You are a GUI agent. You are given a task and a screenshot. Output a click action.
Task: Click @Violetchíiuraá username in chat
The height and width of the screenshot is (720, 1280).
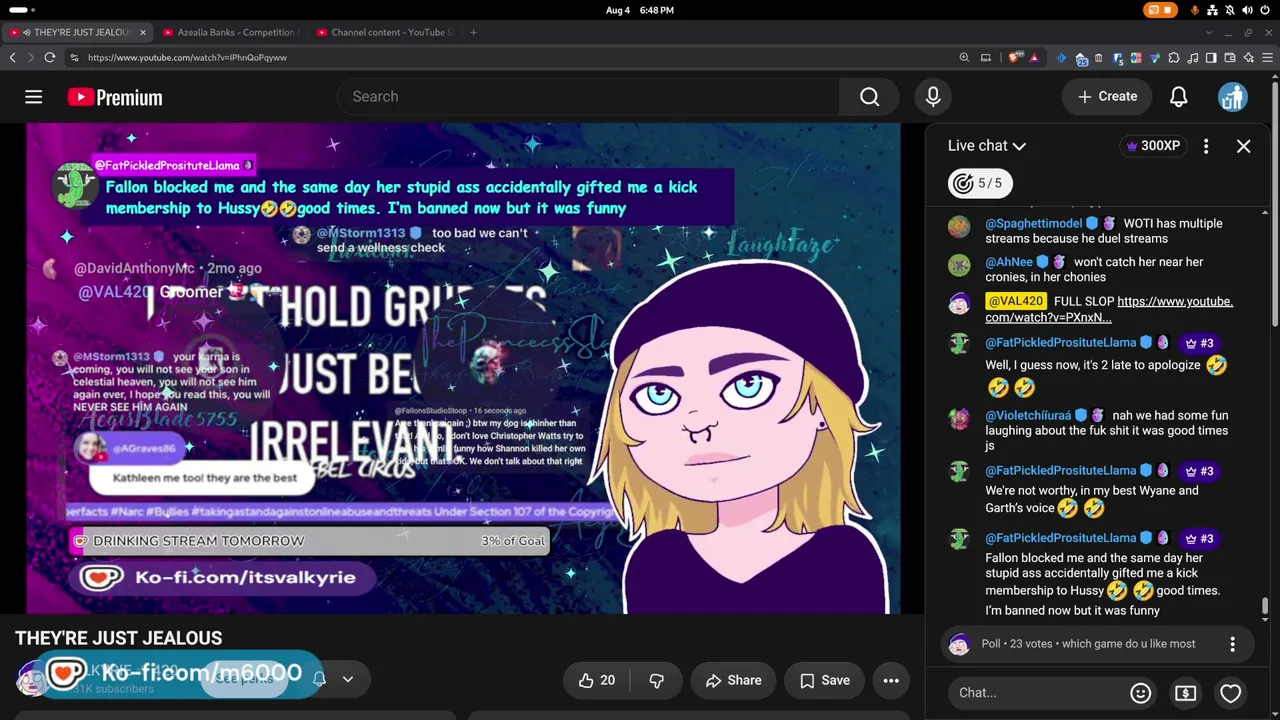1028,416
